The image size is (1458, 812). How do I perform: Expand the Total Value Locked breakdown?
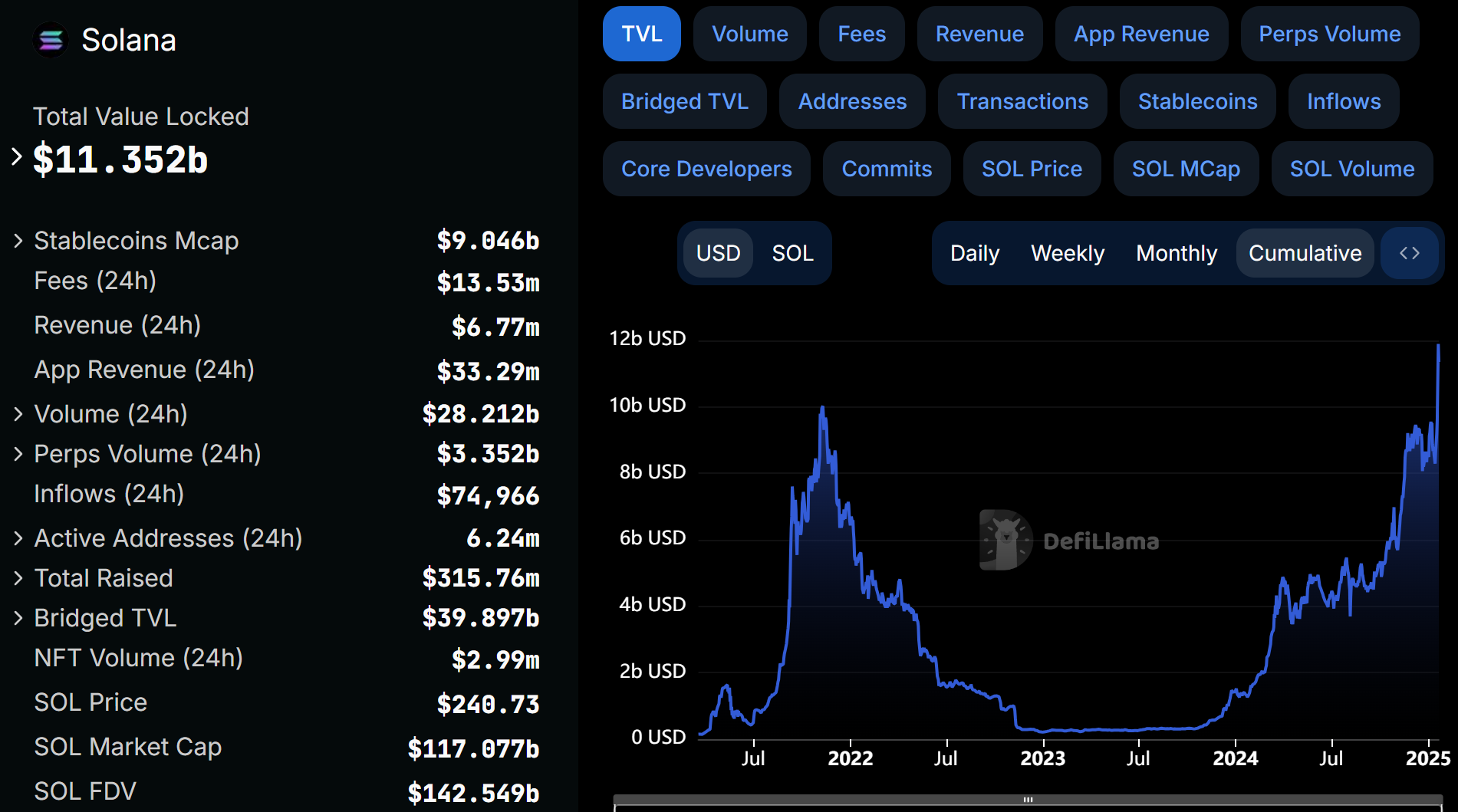(17, 157)
